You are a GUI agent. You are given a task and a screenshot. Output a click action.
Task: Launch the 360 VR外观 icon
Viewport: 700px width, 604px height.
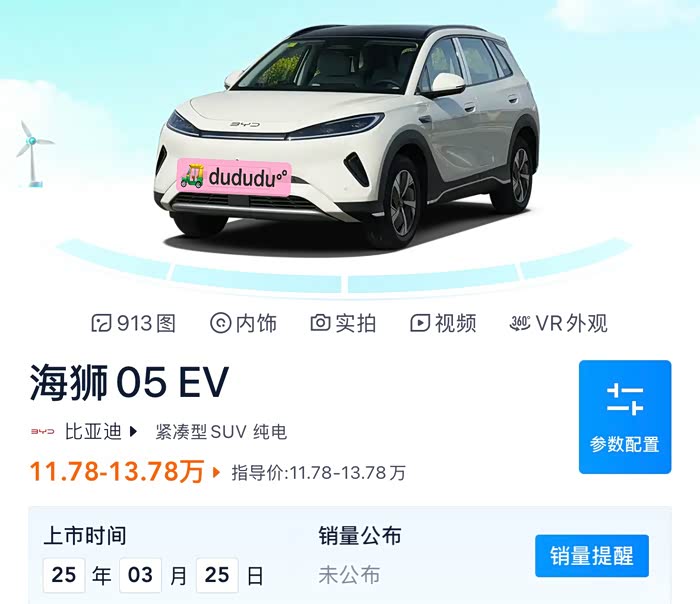coord(520,323)
